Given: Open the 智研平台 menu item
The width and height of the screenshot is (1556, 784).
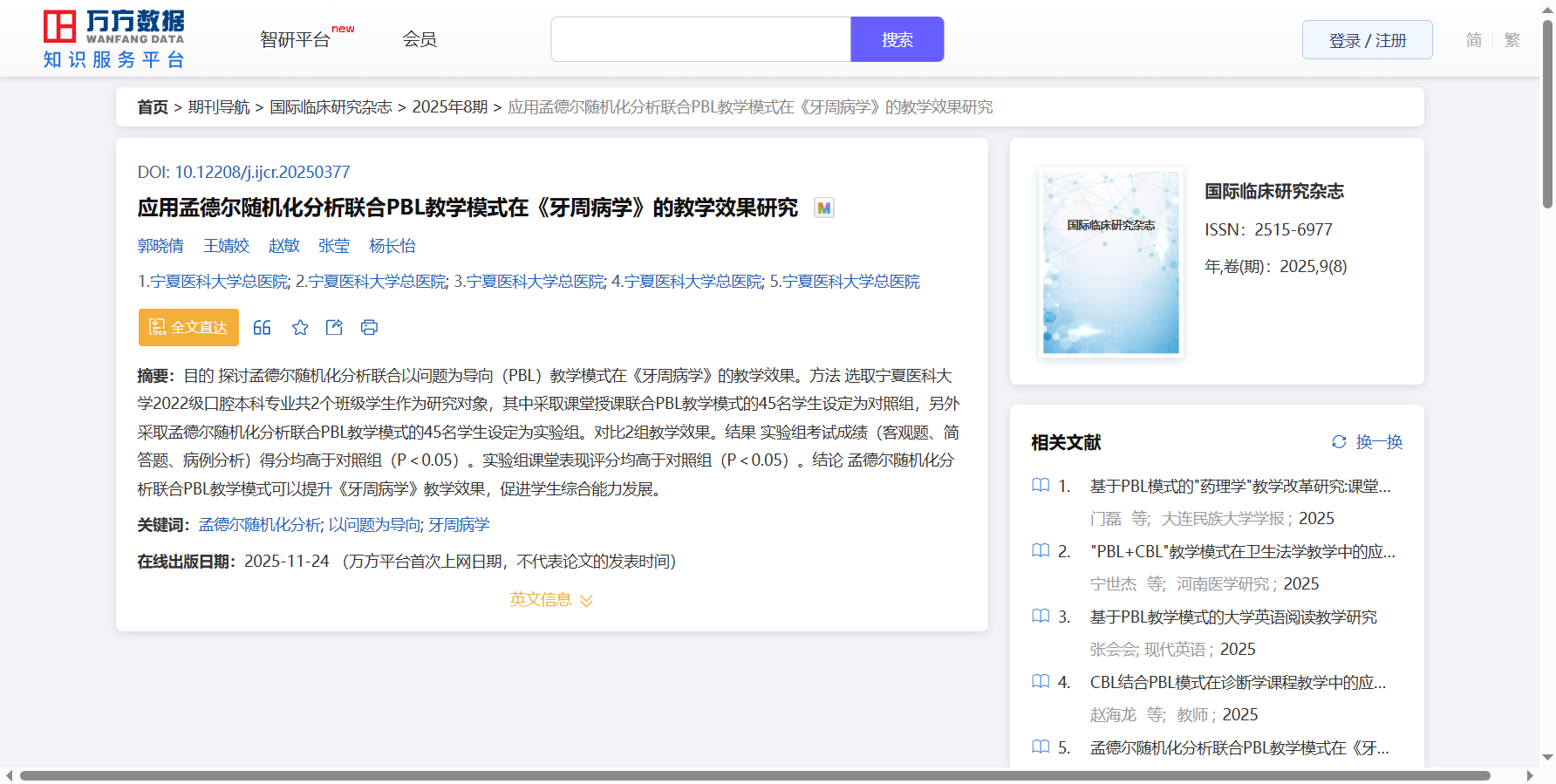Looking at the screenshot, I should pyautogui.click(x=296, y=40).
